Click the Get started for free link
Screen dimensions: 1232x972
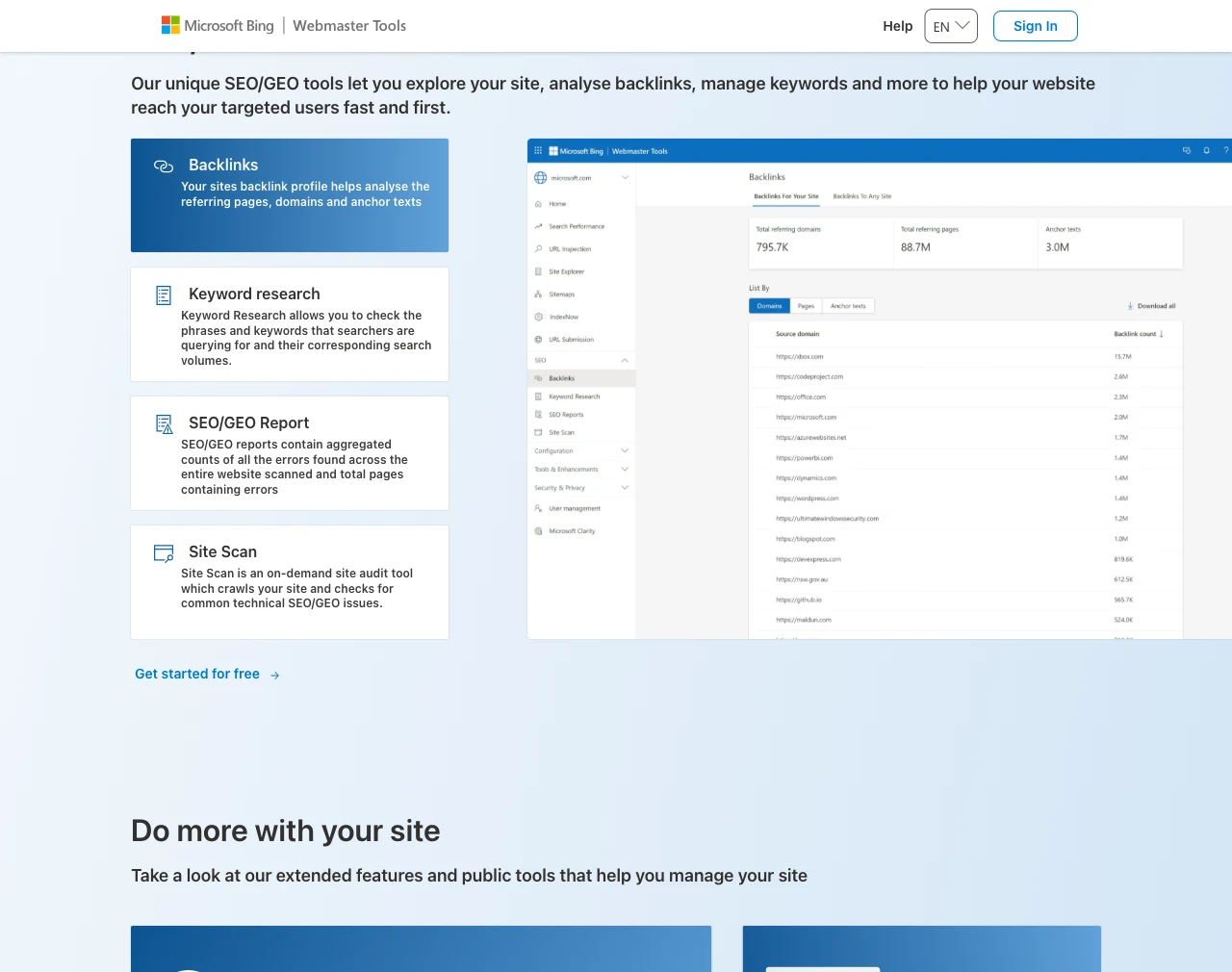click(x=197, y=674)
